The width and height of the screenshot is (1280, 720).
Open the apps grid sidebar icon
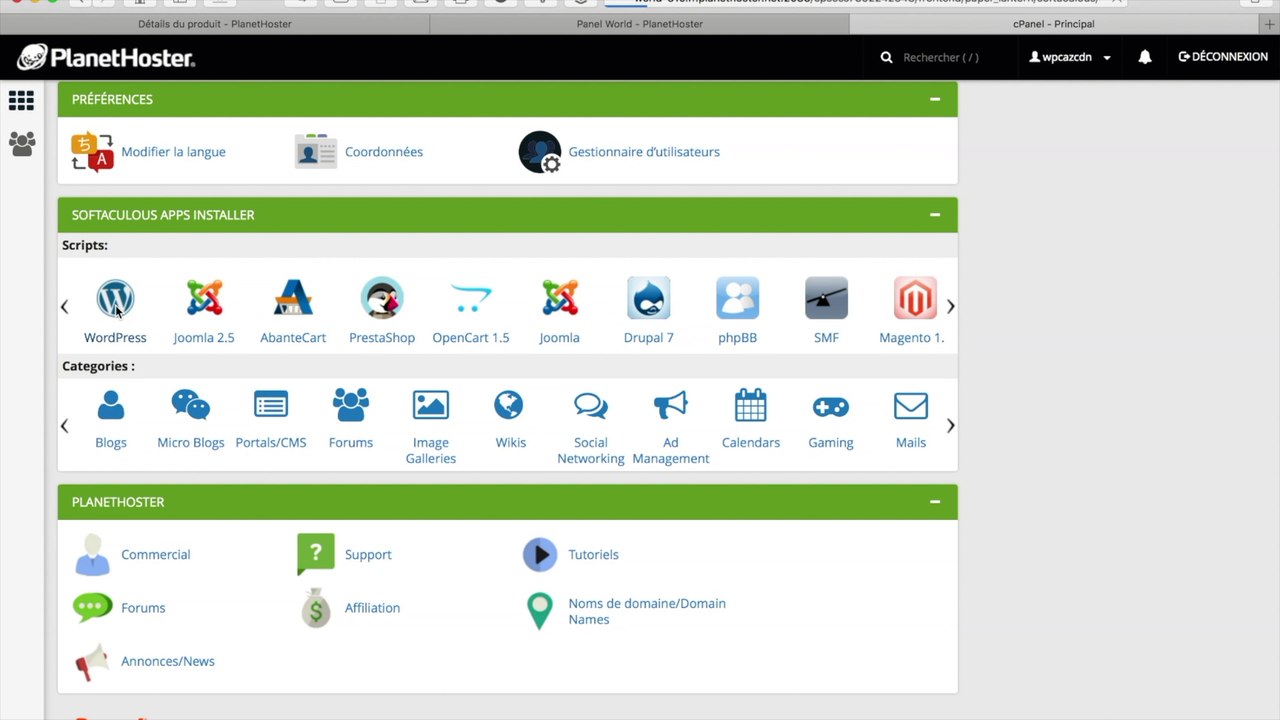click(x=21, y=100)
